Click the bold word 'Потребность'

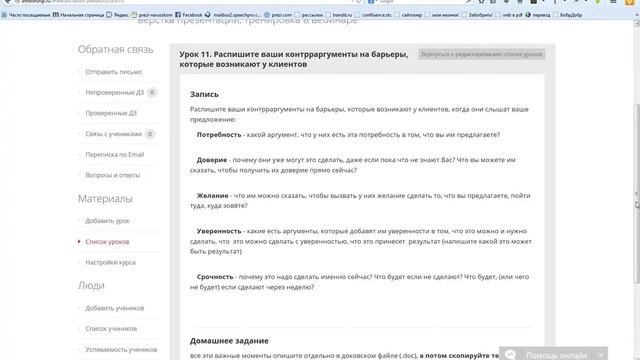pos(219,135)
